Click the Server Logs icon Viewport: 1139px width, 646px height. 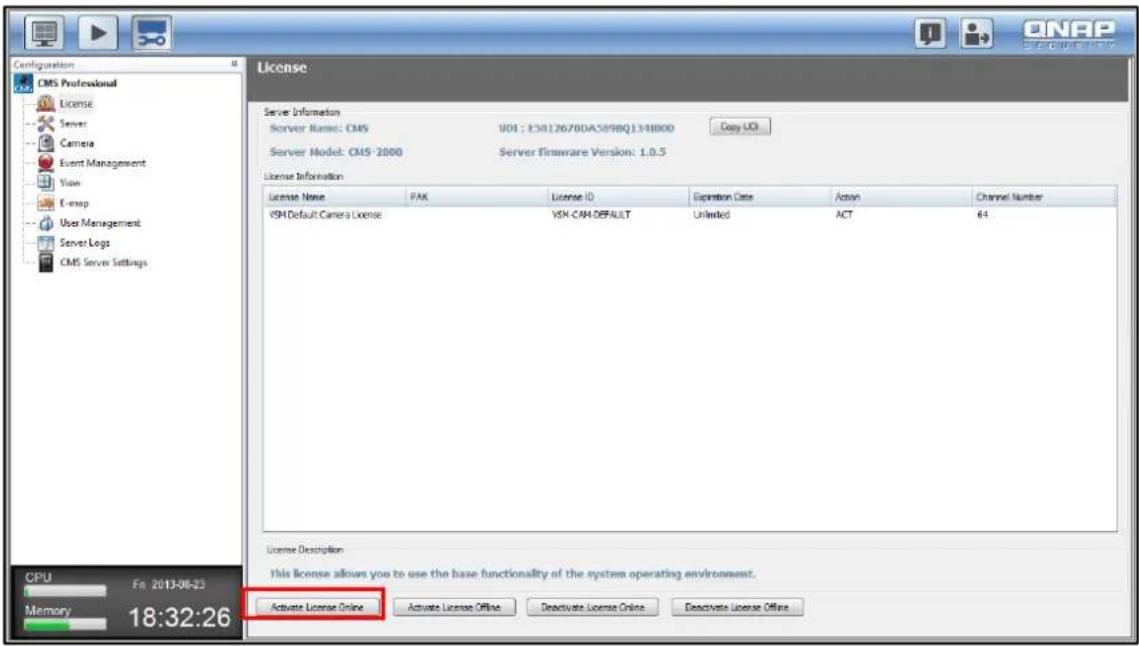click(x=46, y=243)
